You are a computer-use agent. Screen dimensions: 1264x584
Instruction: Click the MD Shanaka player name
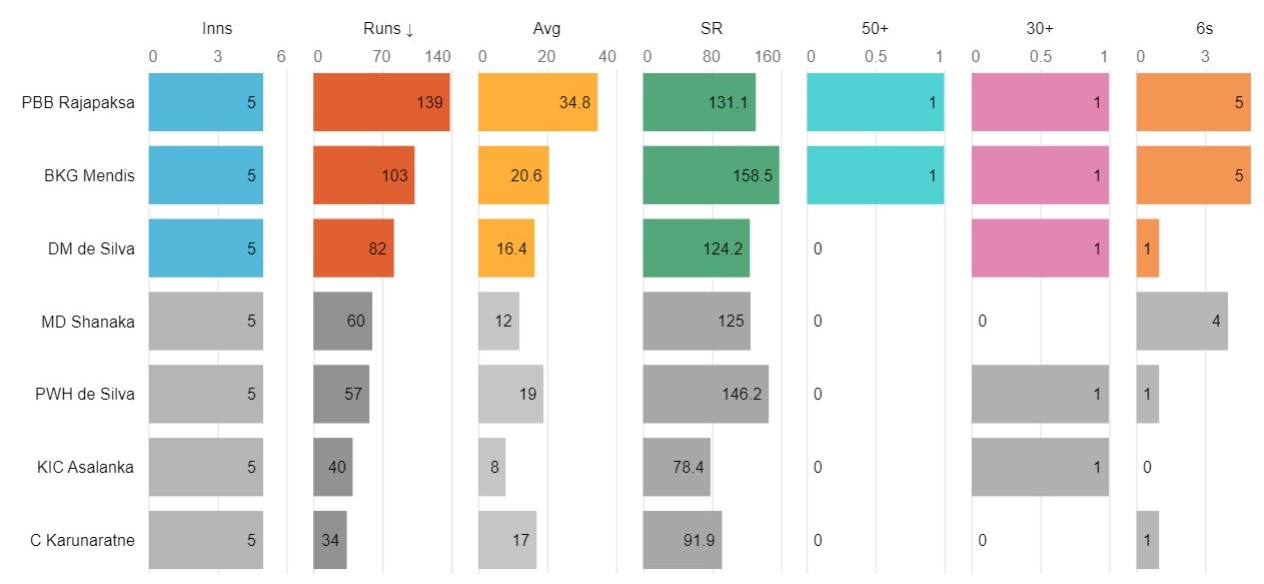coord(88,321)
